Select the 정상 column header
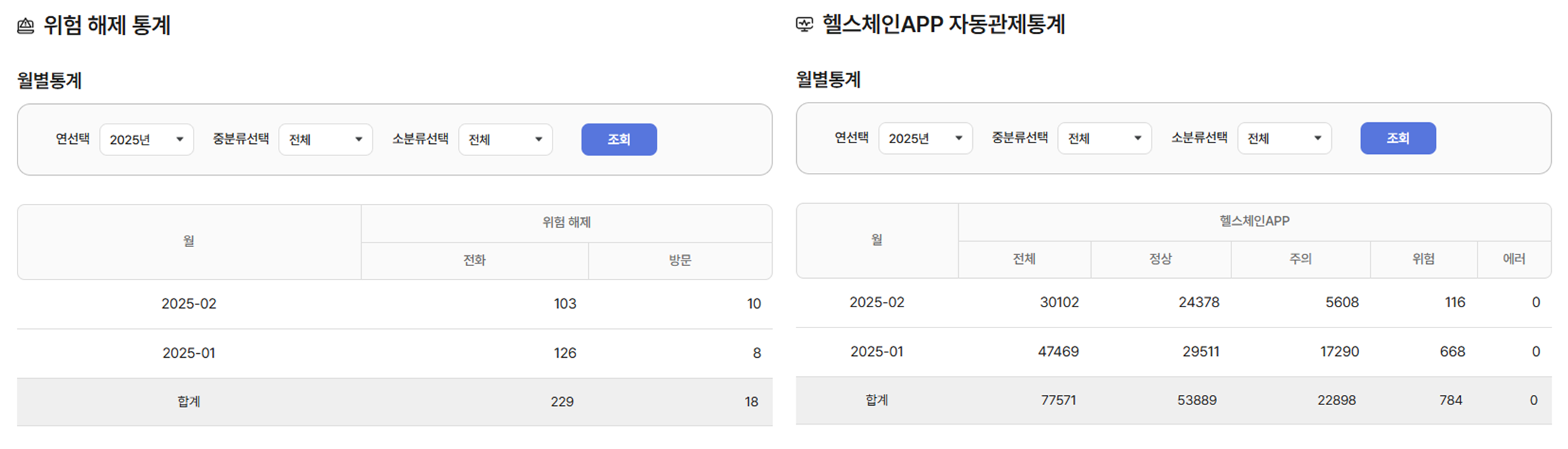 (x=1160, y=259)
